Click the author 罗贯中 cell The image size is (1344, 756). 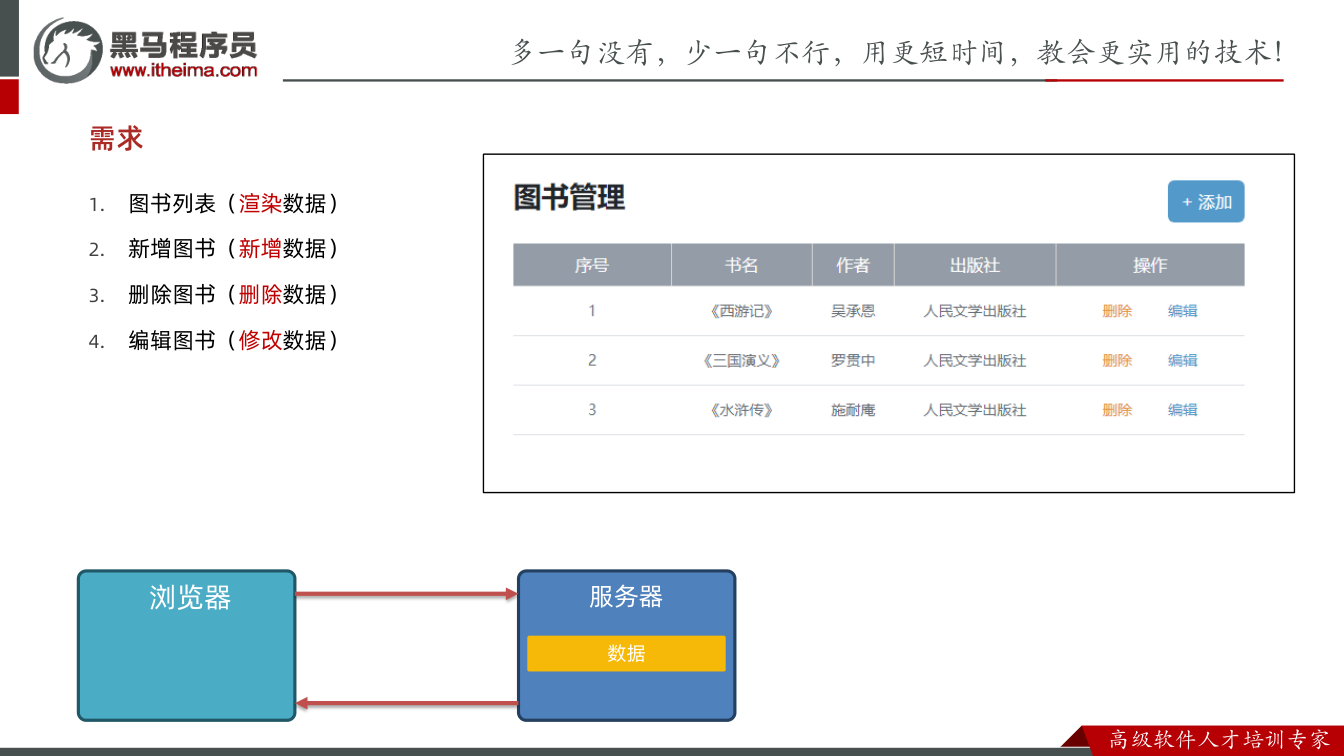(x=853, y=360)
